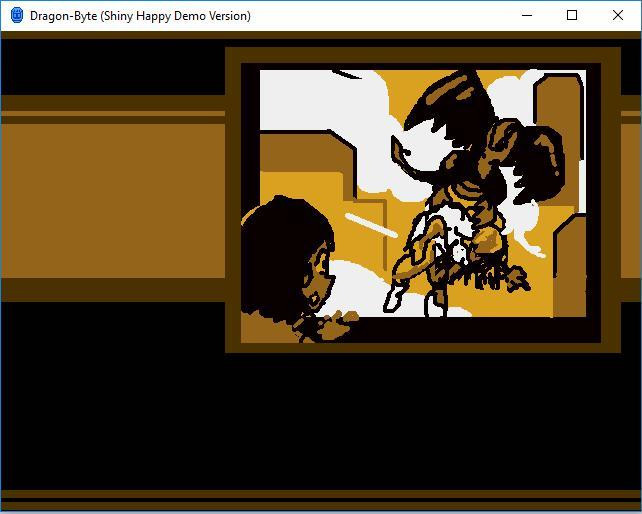Minimize the Dragon-Byte window
Viewport: 642px width, 514px height.
(x=527, y=16)
